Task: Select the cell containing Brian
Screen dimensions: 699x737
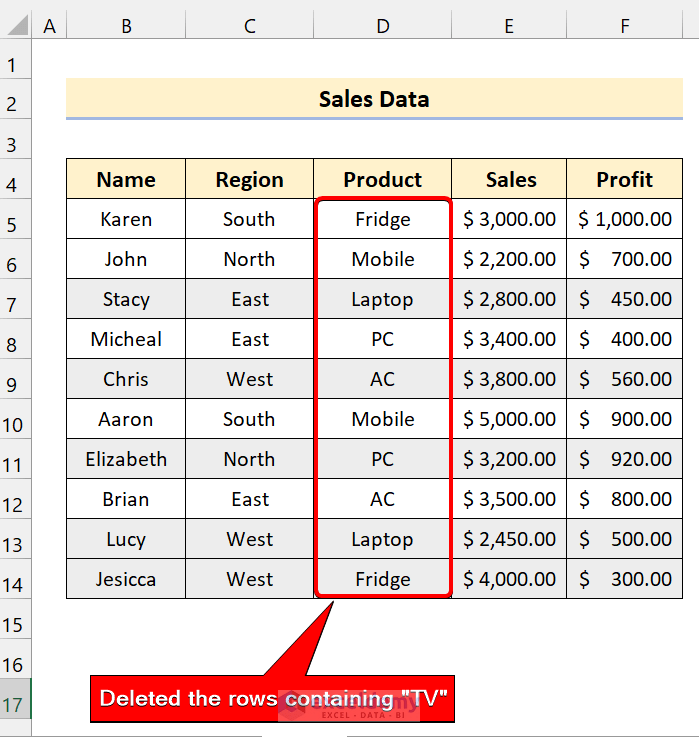Action: pyautogui.click(x=126, y=498)
